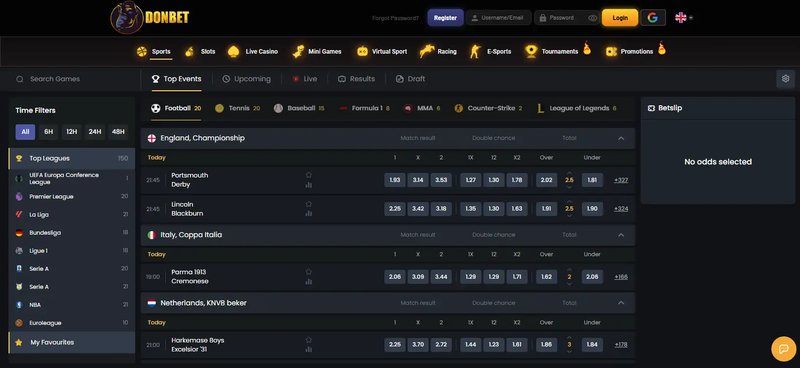This screenshot has width=800, height=368.
Task: Open Tournaments page
Action: [558, 51]
